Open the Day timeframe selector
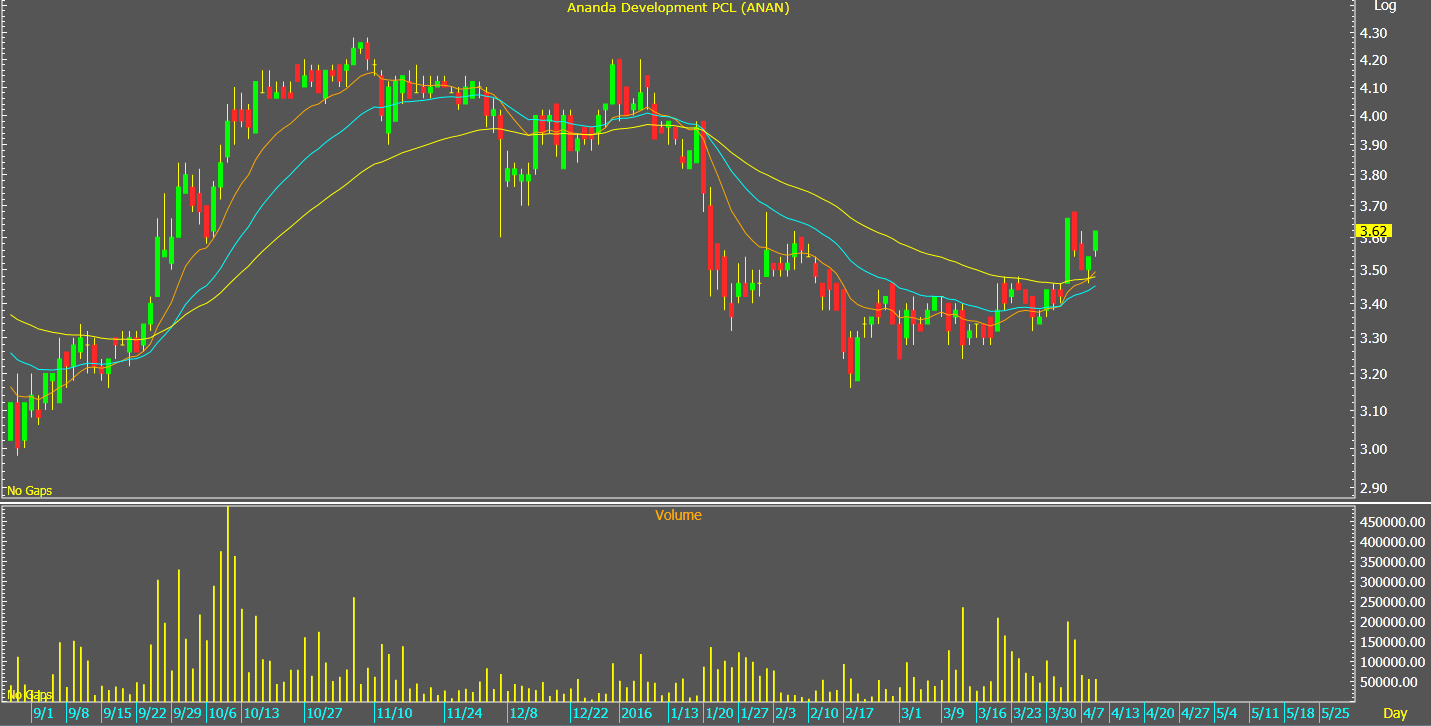The width and height of the screenshot is (1431, 726). (1395, 713)
